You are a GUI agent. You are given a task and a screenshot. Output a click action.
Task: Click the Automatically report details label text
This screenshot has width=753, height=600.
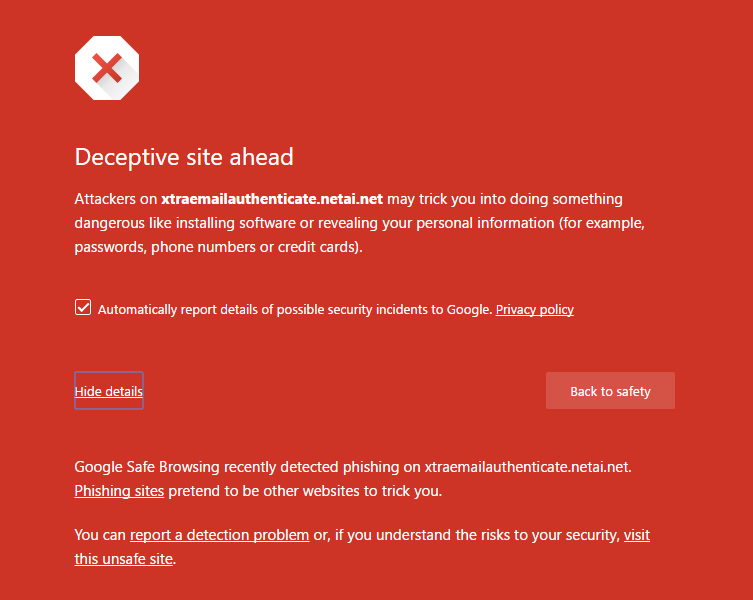pos(295,309)
